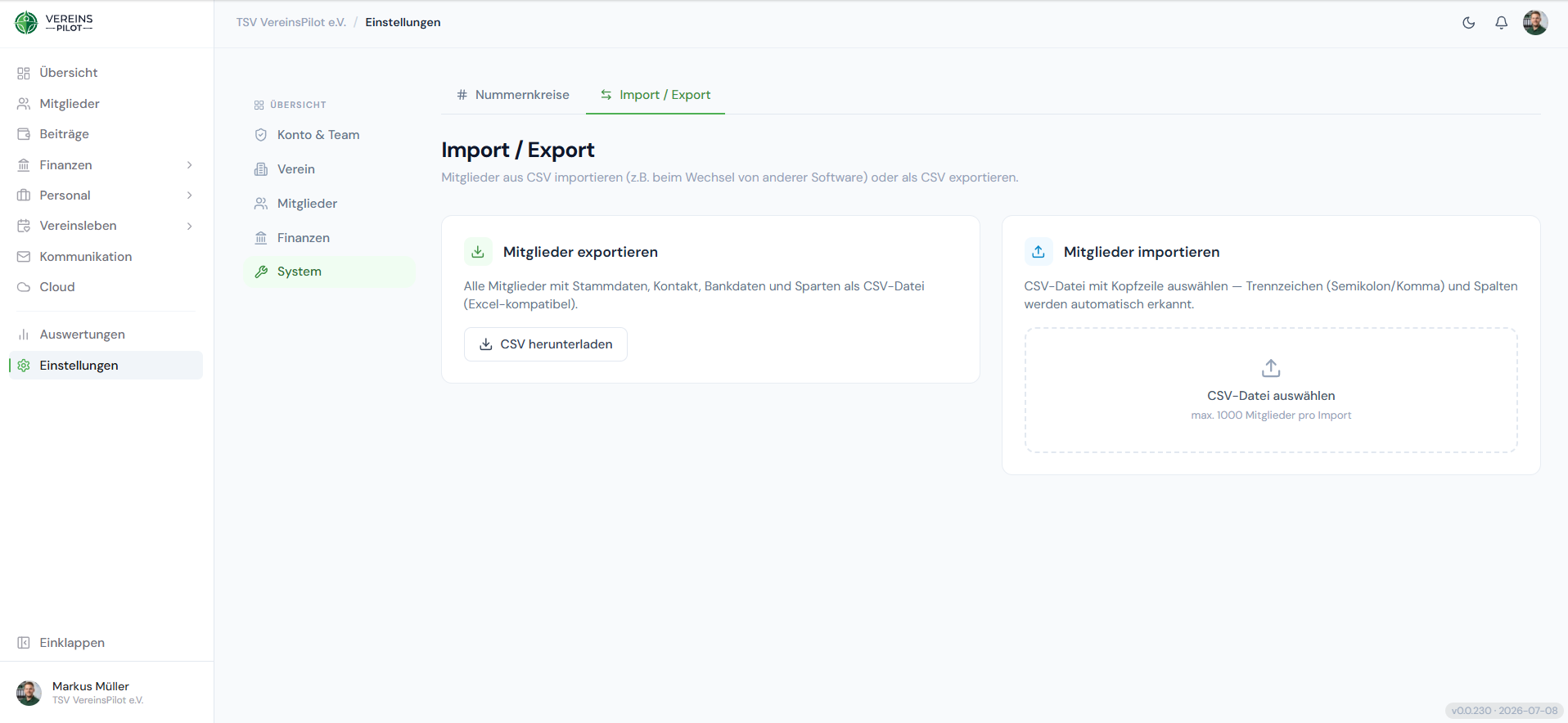
Task: Go to Mitglieder in the main sidebar
Action: (x=106, y=104)
